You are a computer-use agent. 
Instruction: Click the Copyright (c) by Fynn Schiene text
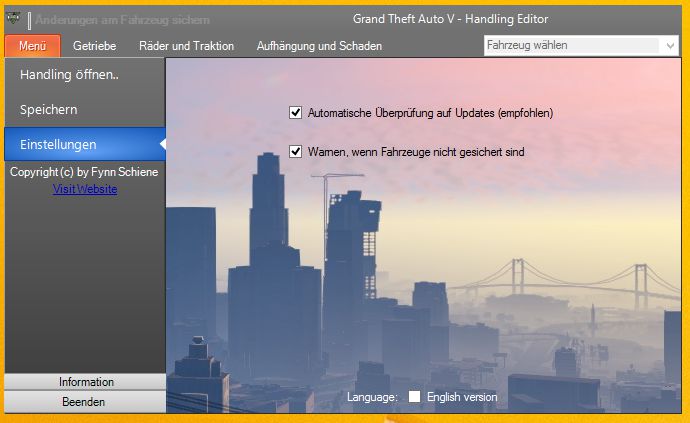click(x=84, y=172)
